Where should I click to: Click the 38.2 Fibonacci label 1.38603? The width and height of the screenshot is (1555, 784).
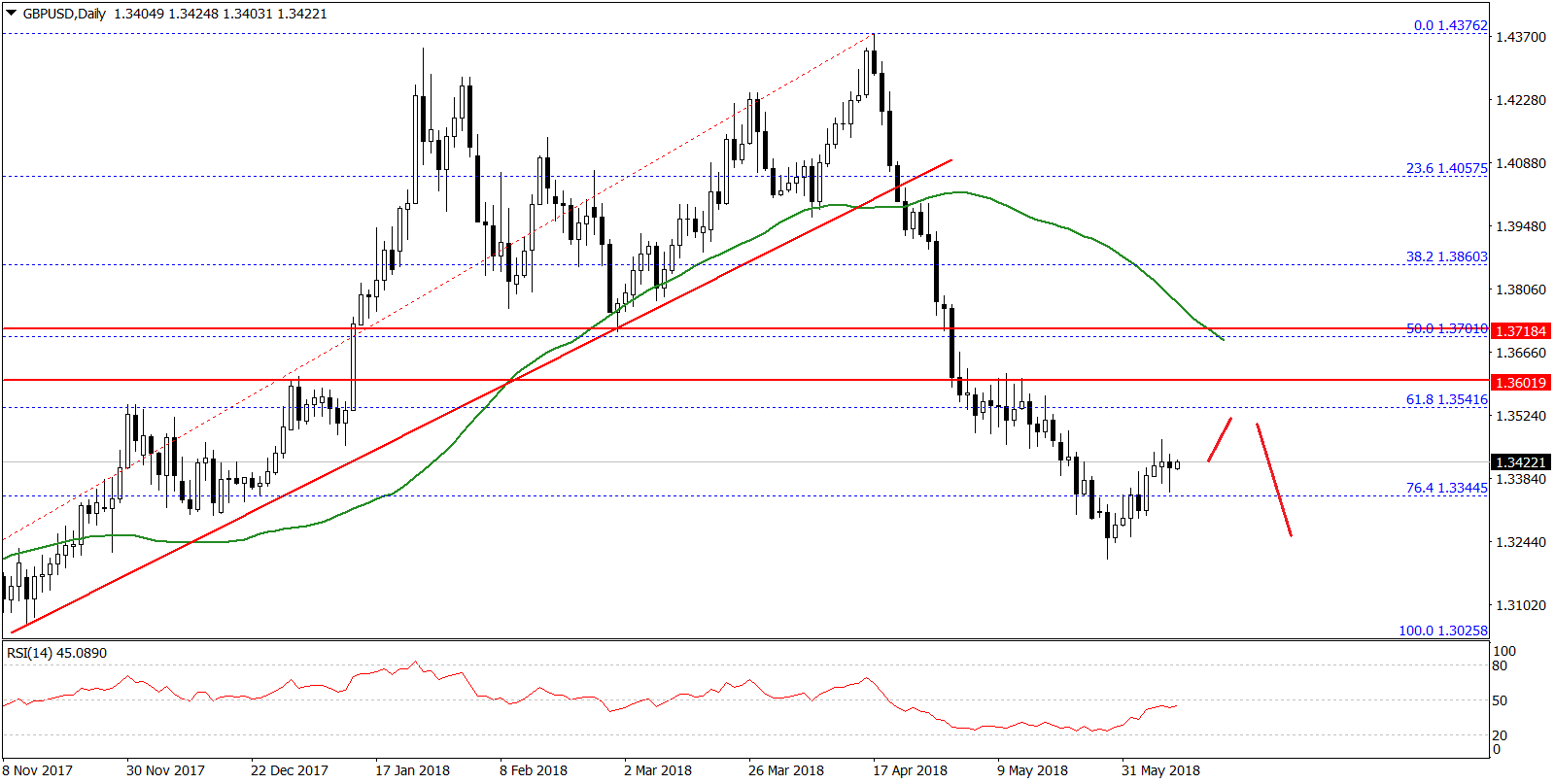coord(1446,256)
